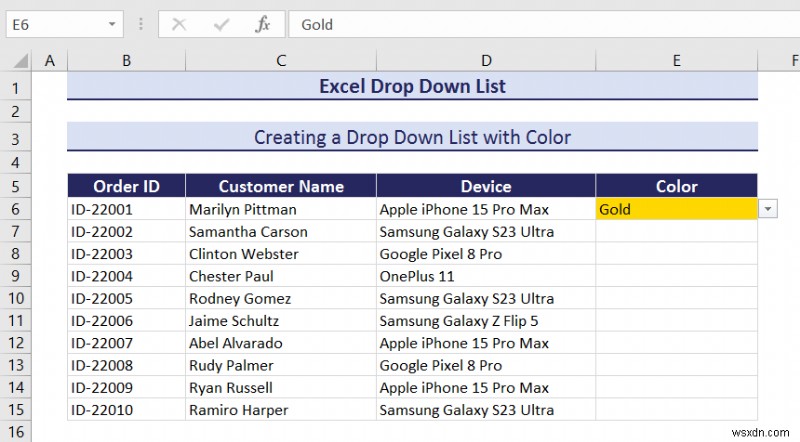
Task: Select the yellow Gold cell
Action: 677,209
